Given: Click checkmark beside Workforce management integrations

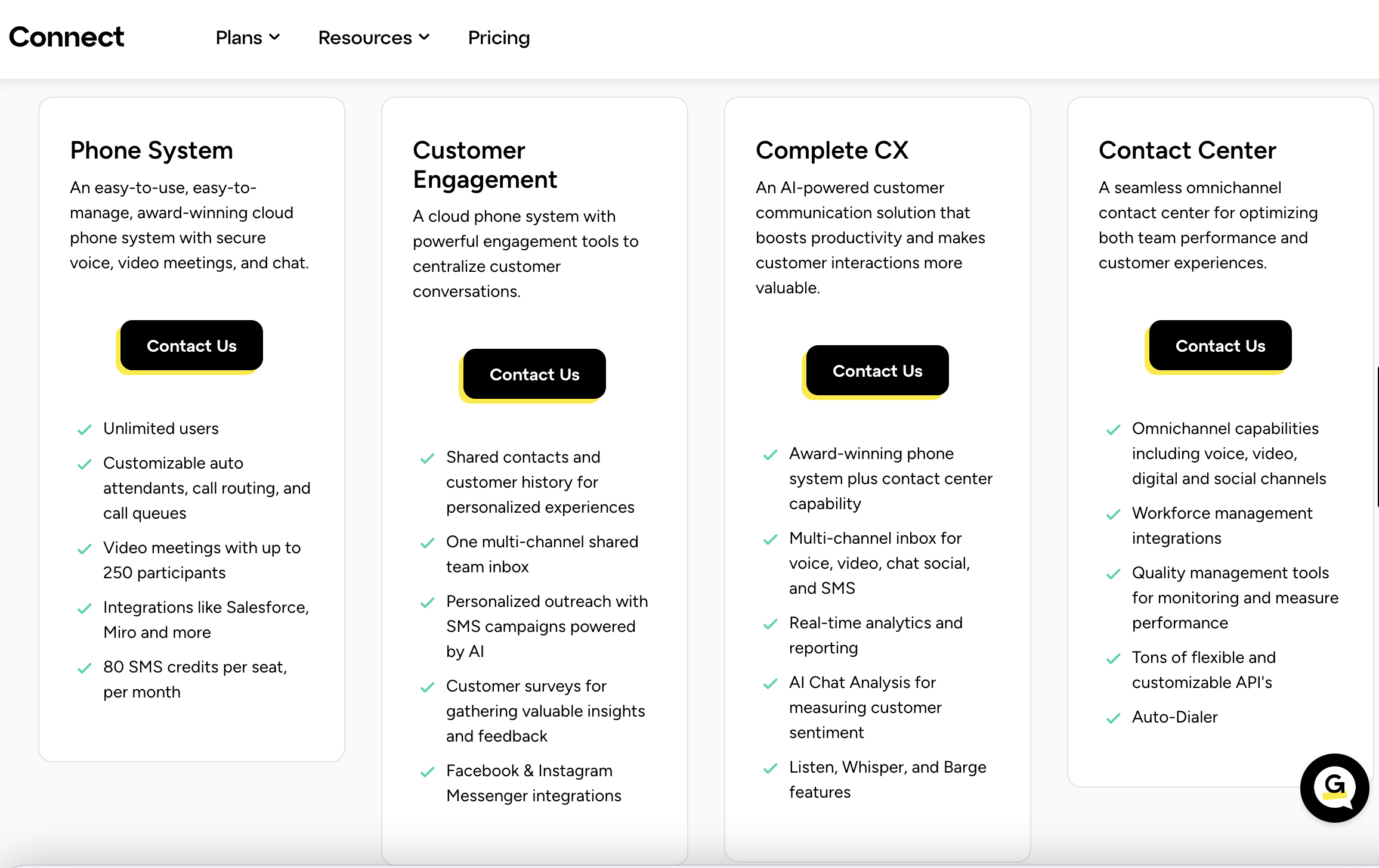Looking at the screenshot, I should pyautogui.click(x=1113, y=514).
